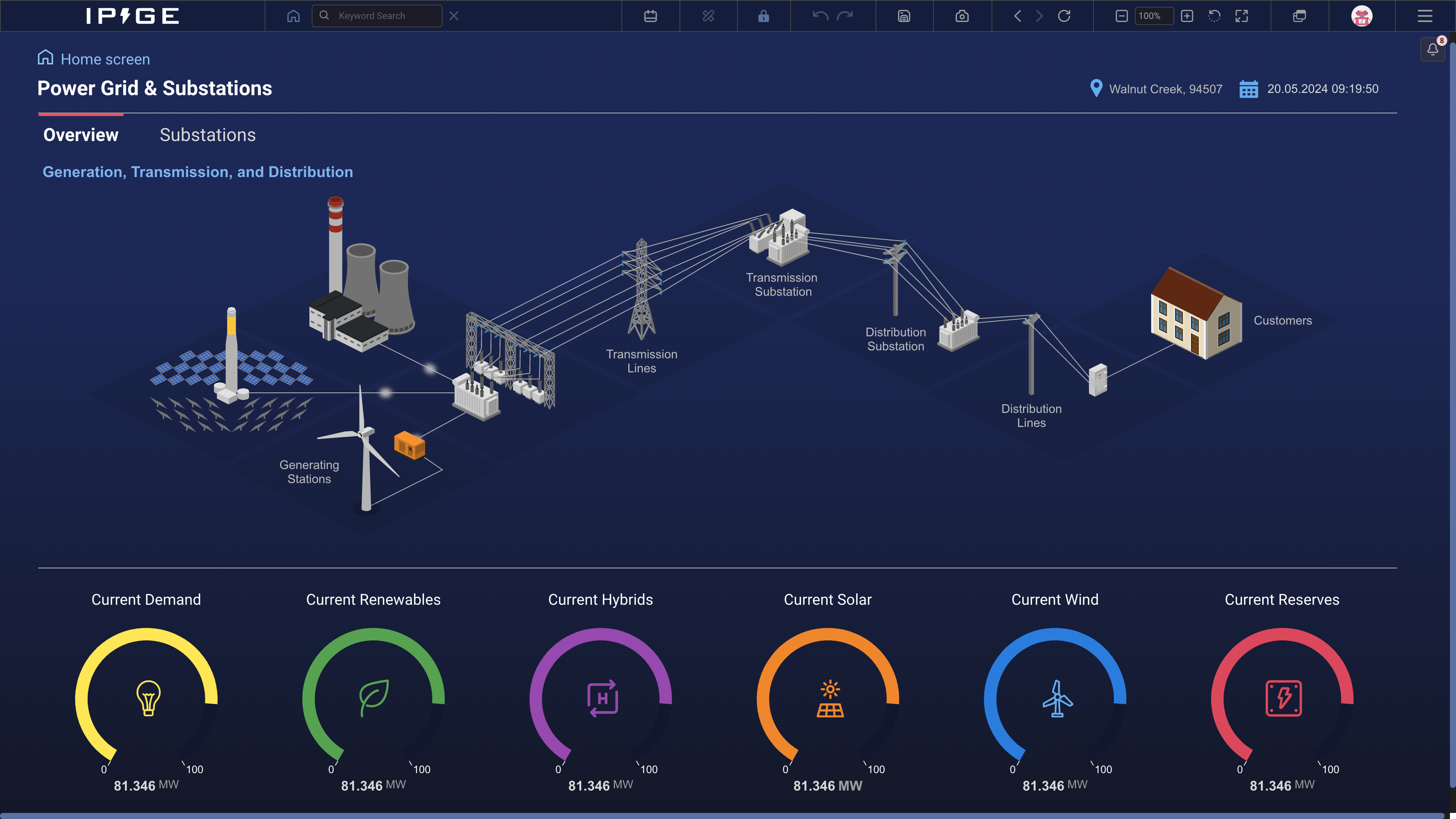Screen dimensions: 1456x819
Task: Click the save icon in the toolbar
Action: (904, 16)
